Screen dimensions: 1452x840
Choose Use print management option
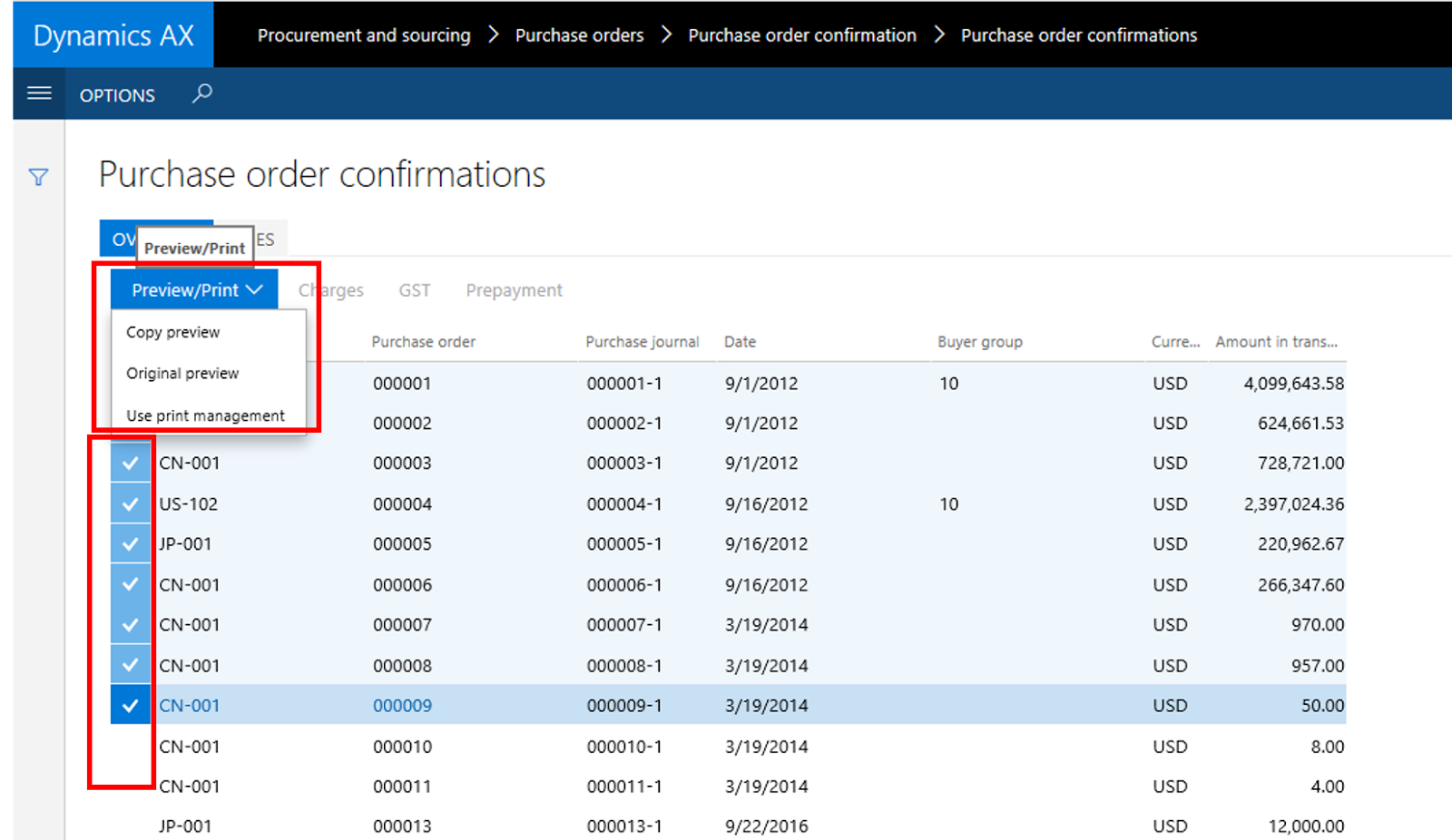click(x=205, y=415)
